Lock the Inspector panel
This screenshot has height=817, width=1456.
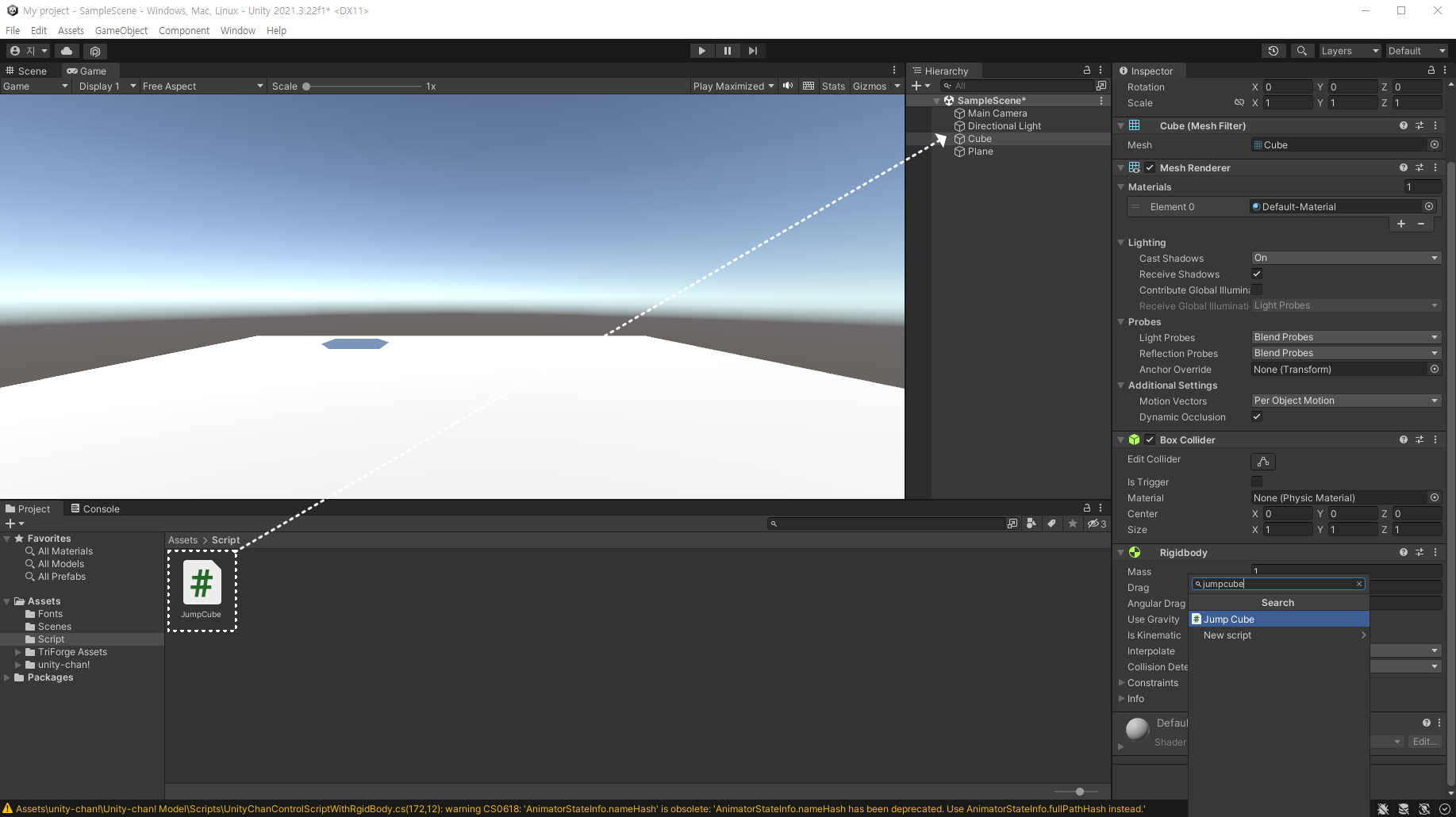[x=1431, y=71]
